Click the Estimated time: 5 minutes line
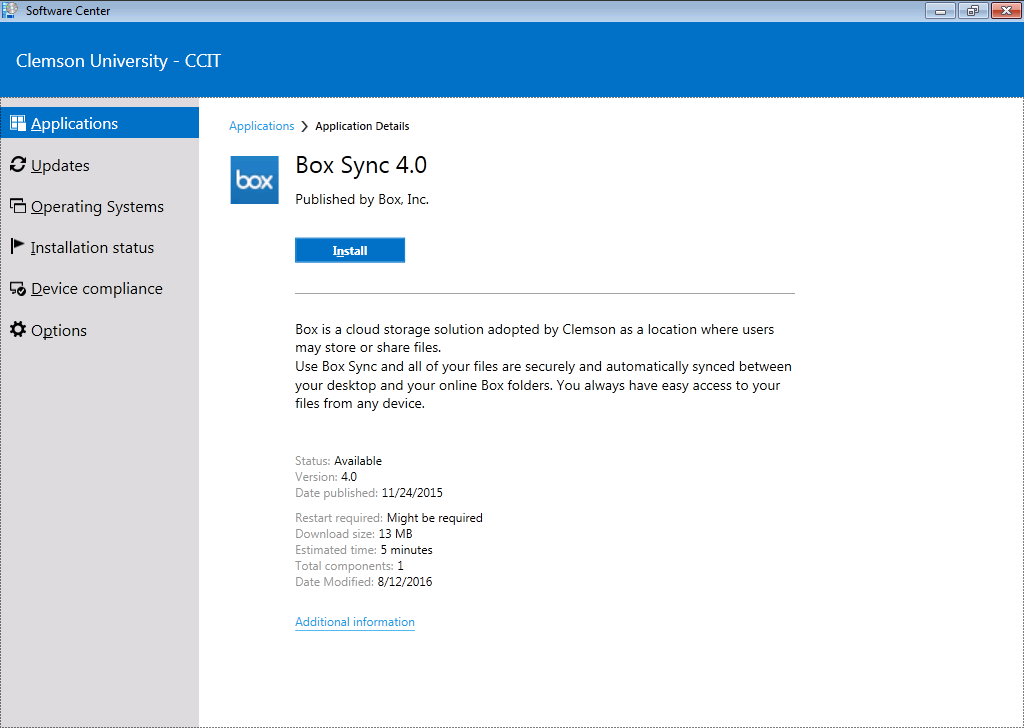The image size is (1024, 728). (x=364, y=550)
